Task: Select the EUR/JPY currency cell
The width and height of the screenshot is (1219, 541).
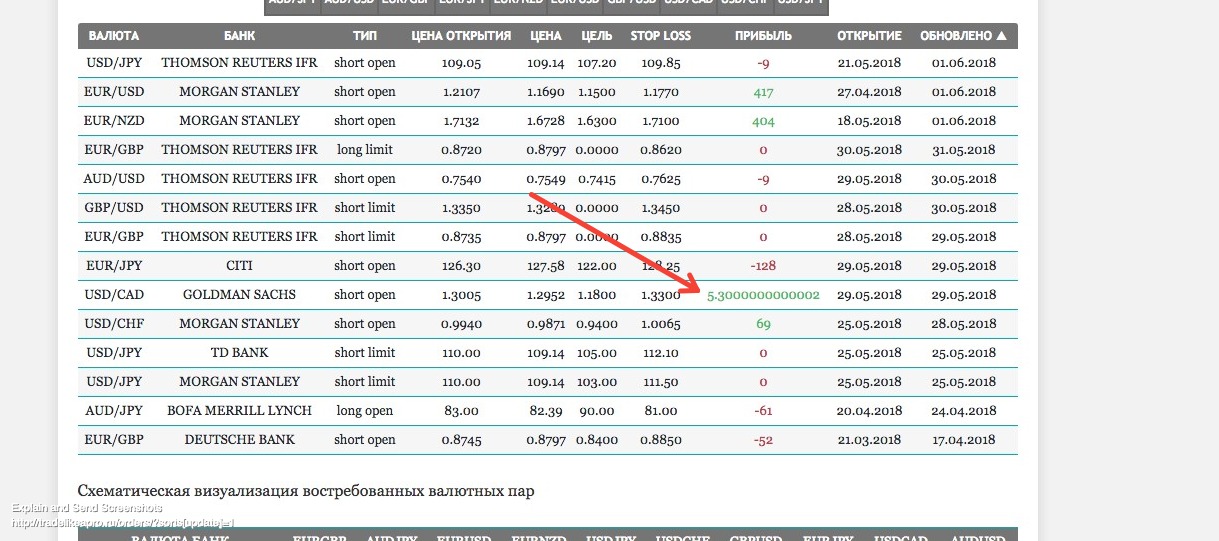Action: point(114,266)
